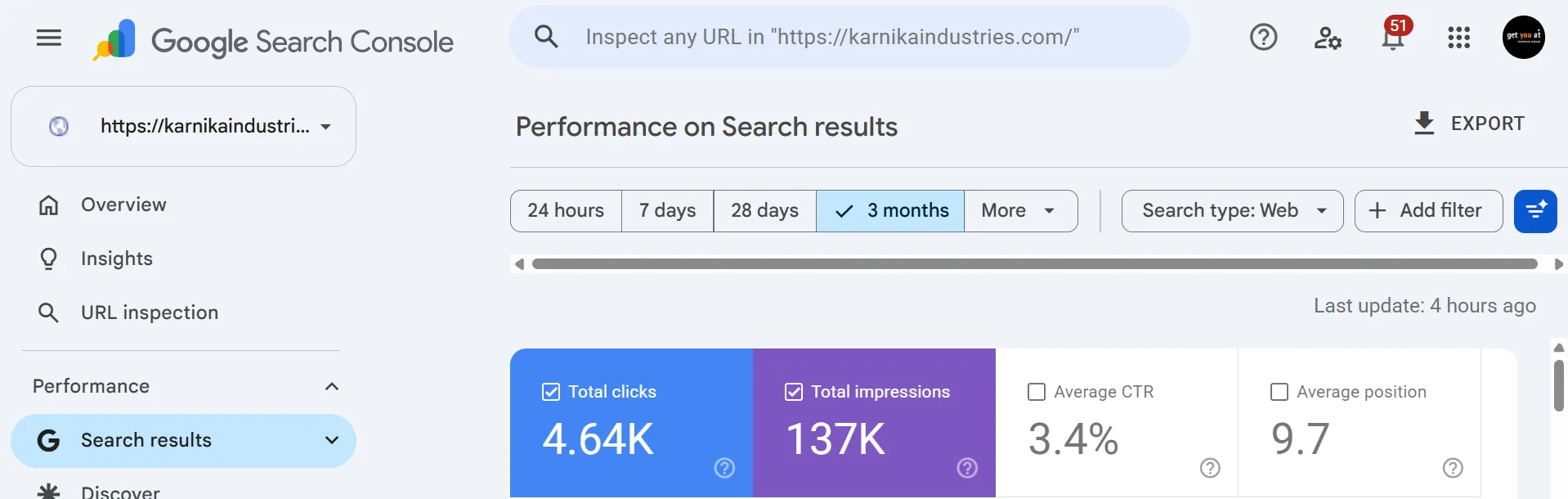Click the URL inspection magnifier icon
Screen dimensions: 1568x499
click(x=49, y=312)
